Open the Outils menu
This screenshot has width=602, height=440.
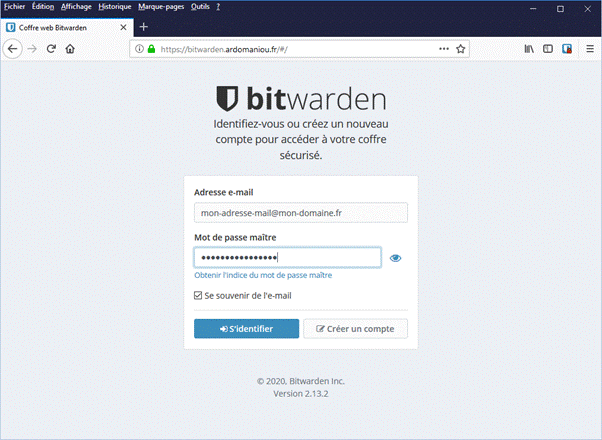click(200, 7)
